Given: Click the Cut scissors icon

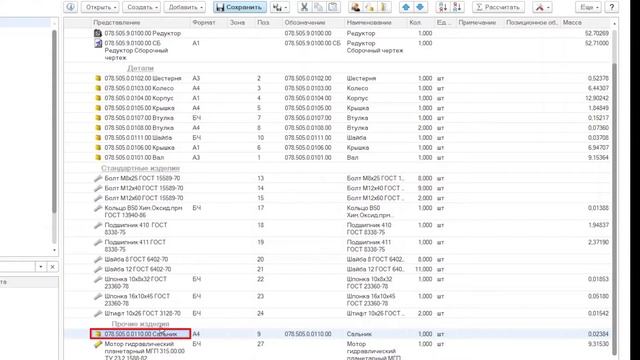Looking at the screenshot, I should [304, 7].
